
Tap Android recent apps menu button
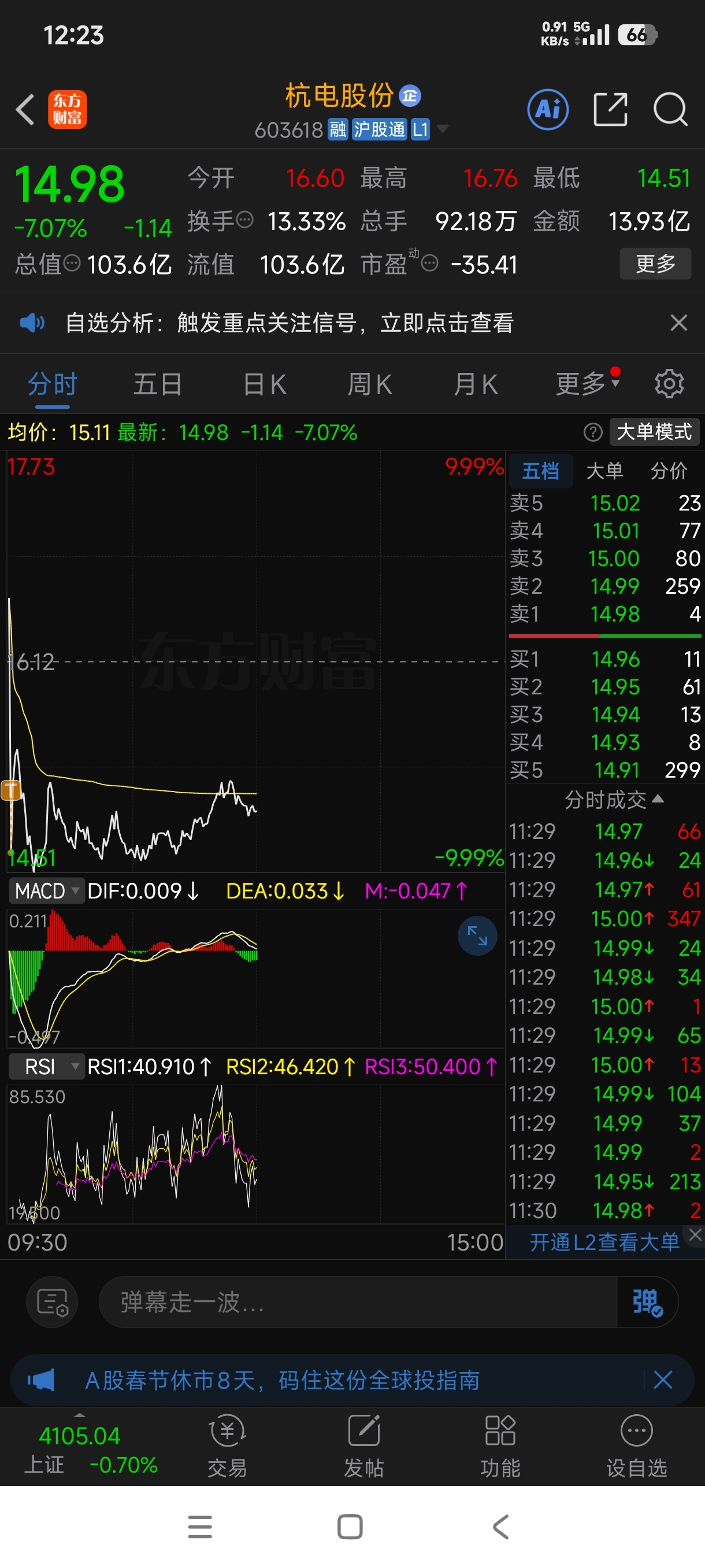tap(200, 1526)
